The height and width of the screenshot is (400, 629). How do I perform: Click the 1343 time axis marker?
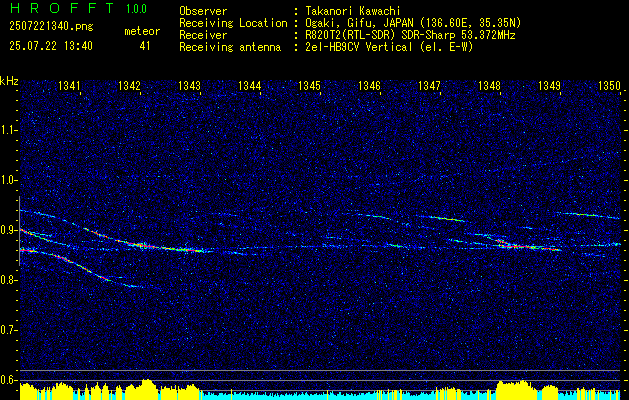189,85
